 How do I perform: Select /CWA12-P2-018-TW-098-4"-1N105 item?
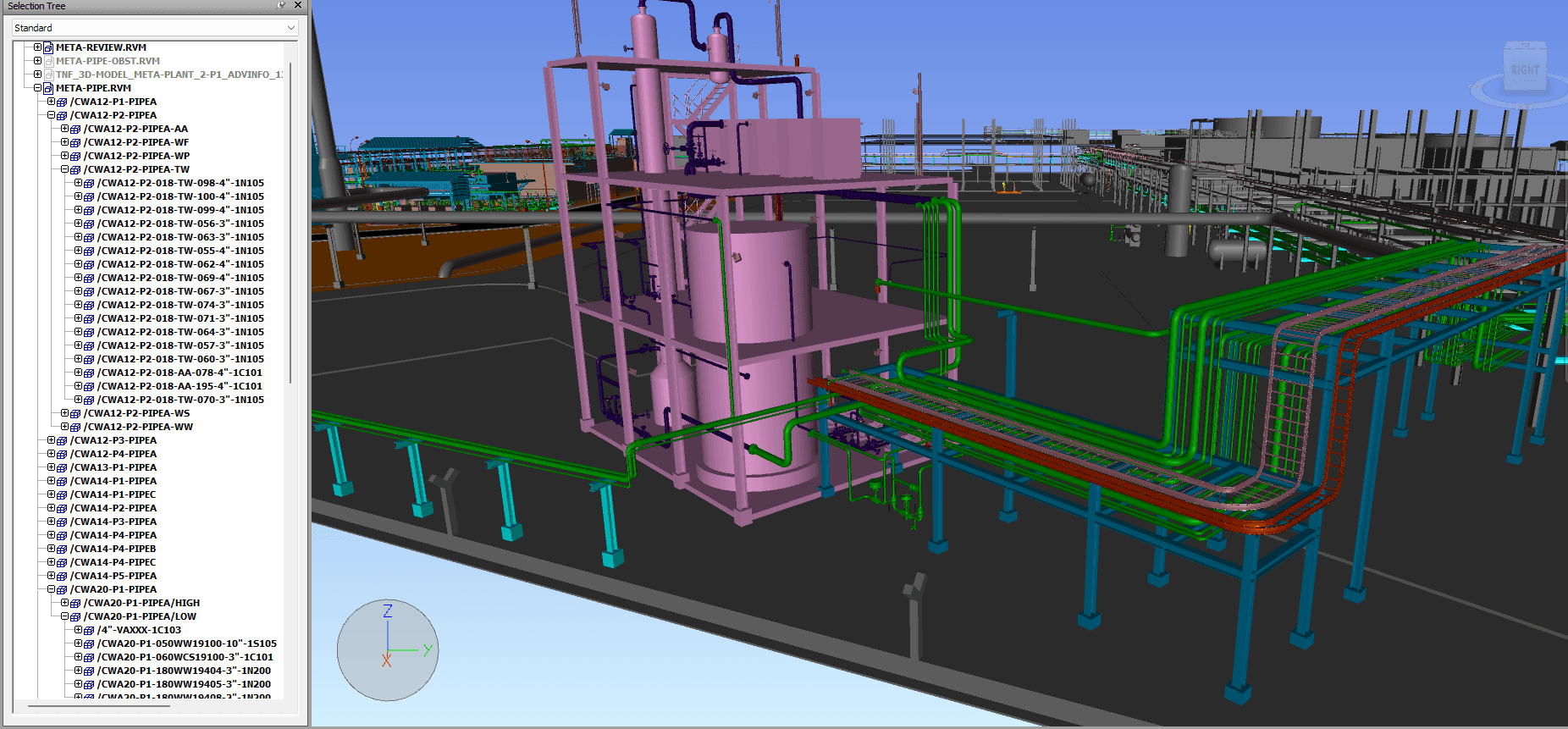(x=180, y=183)
